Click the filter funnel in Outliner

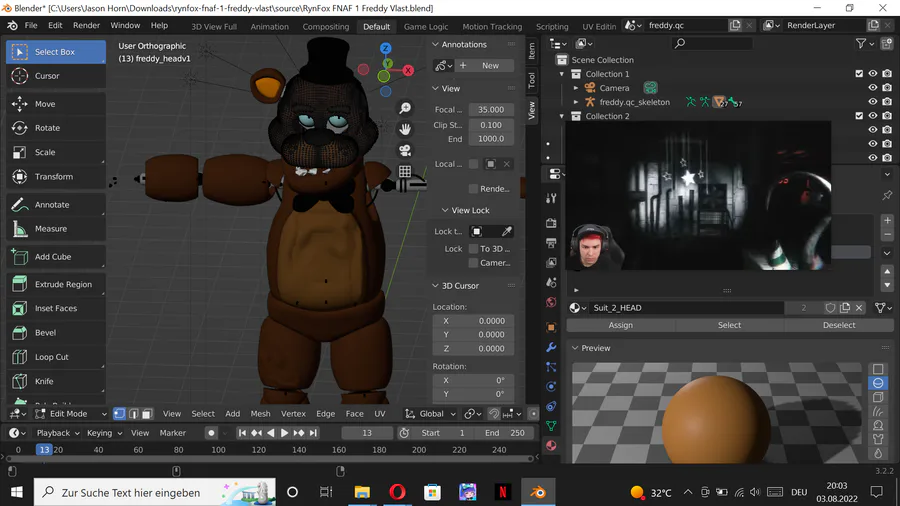click(x=861, y=44)
